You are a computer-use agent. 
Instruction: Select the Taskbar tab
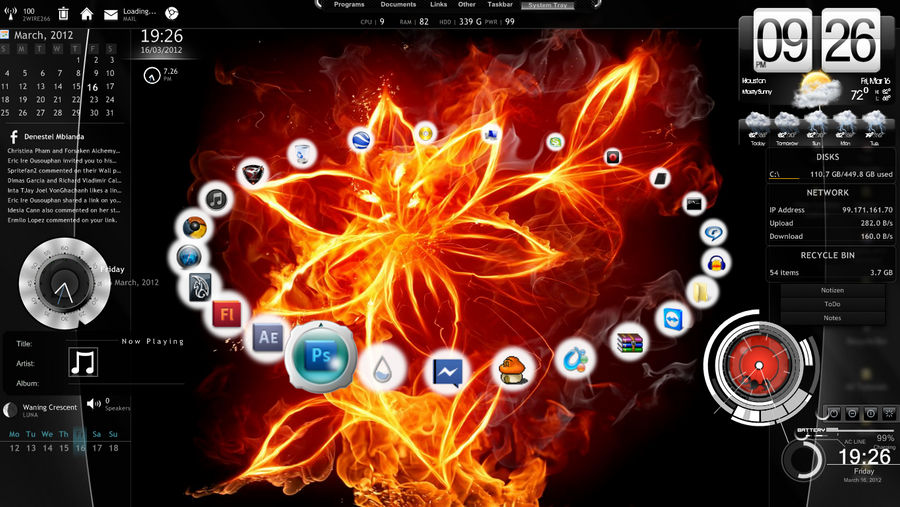pos(500,4)
